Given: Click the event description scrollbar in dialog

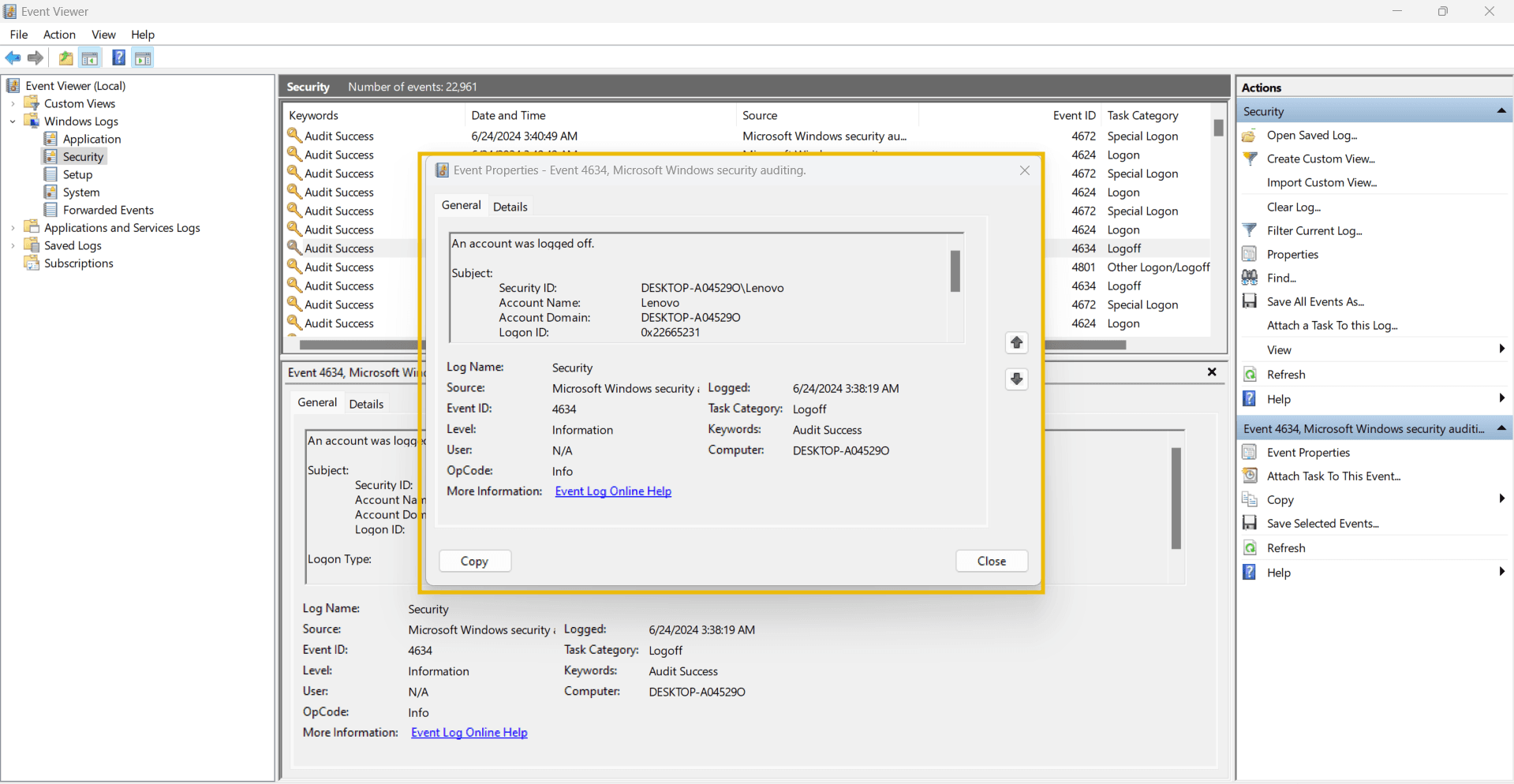Looking at the screenshot, I should click(955, 272).
